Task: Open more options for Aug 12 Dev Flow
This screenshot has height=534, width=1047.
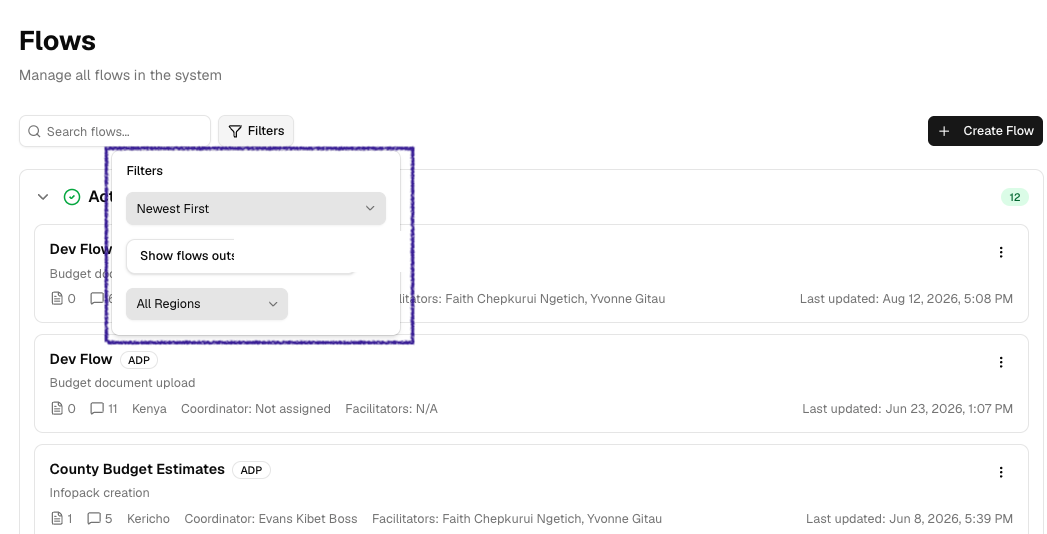Action: tap(1001, 252)
